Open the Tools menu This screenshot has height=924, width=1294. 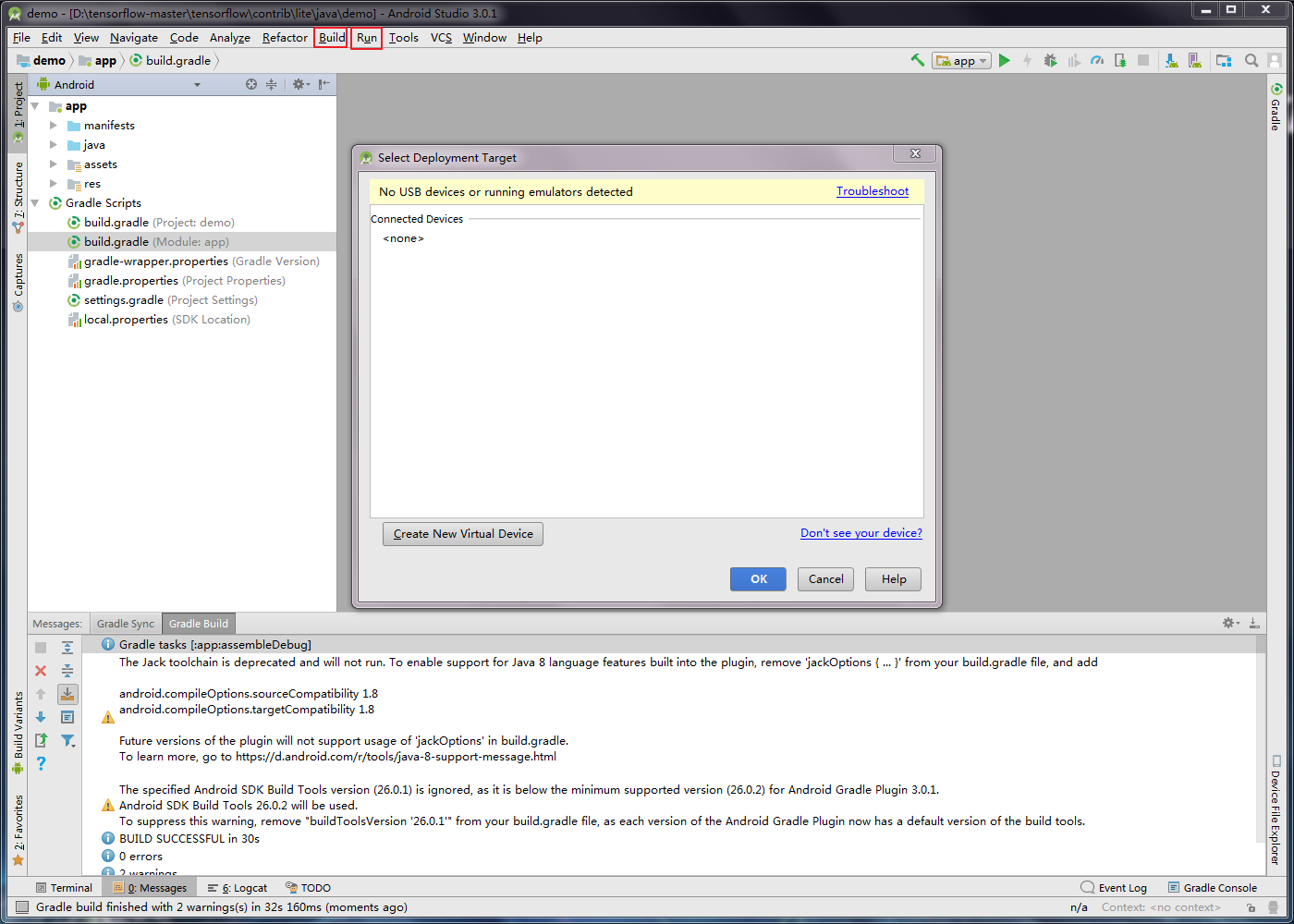pyautogui.click(x=403, y=38)
